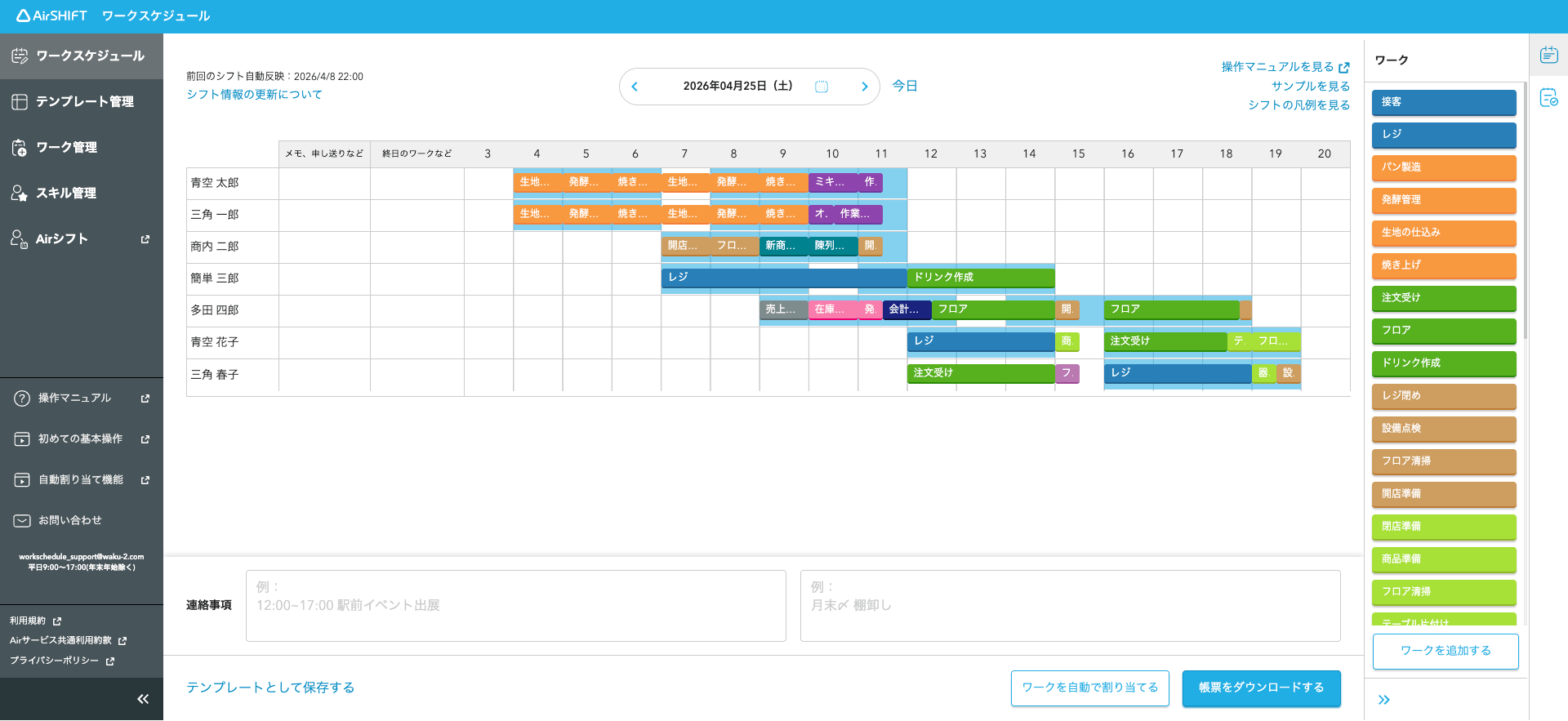
Task: Click the work panel scrollbar
Action: point(1525,211)
